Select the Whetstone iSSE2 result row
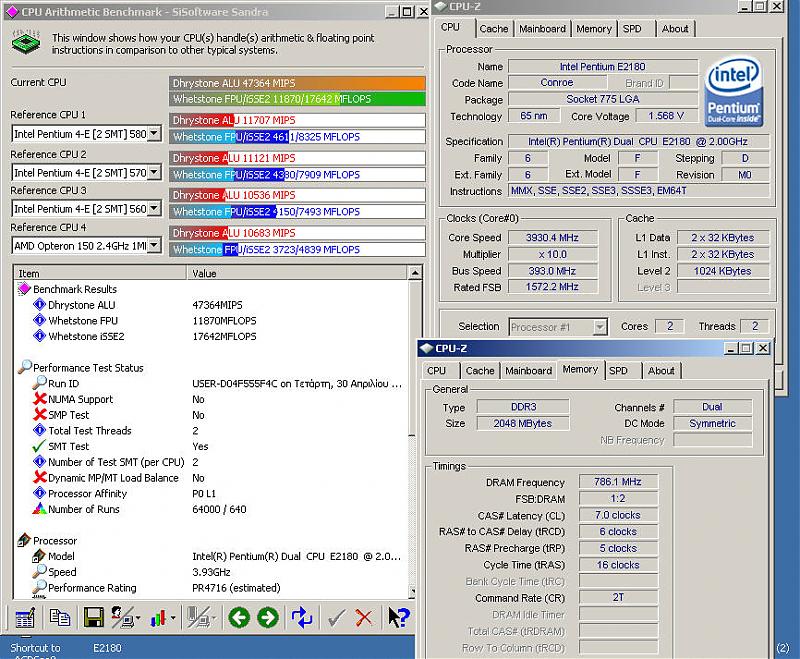This screenshot has height=659, width=800. click(x=212, y=336)
